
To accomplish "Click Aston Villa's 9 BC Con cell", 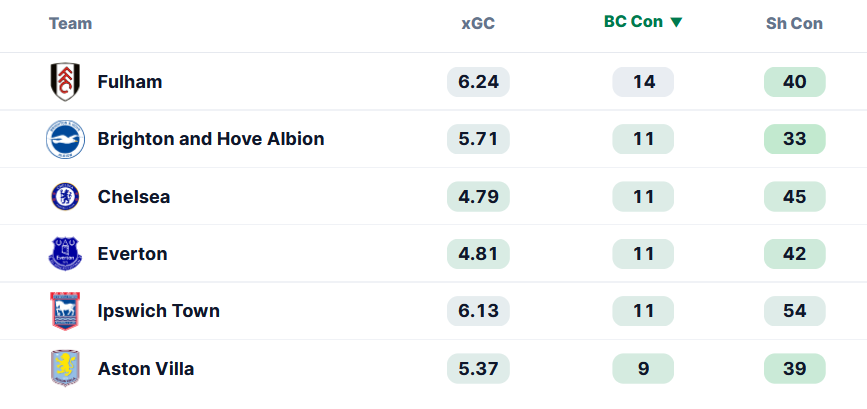I will (643, 369).
